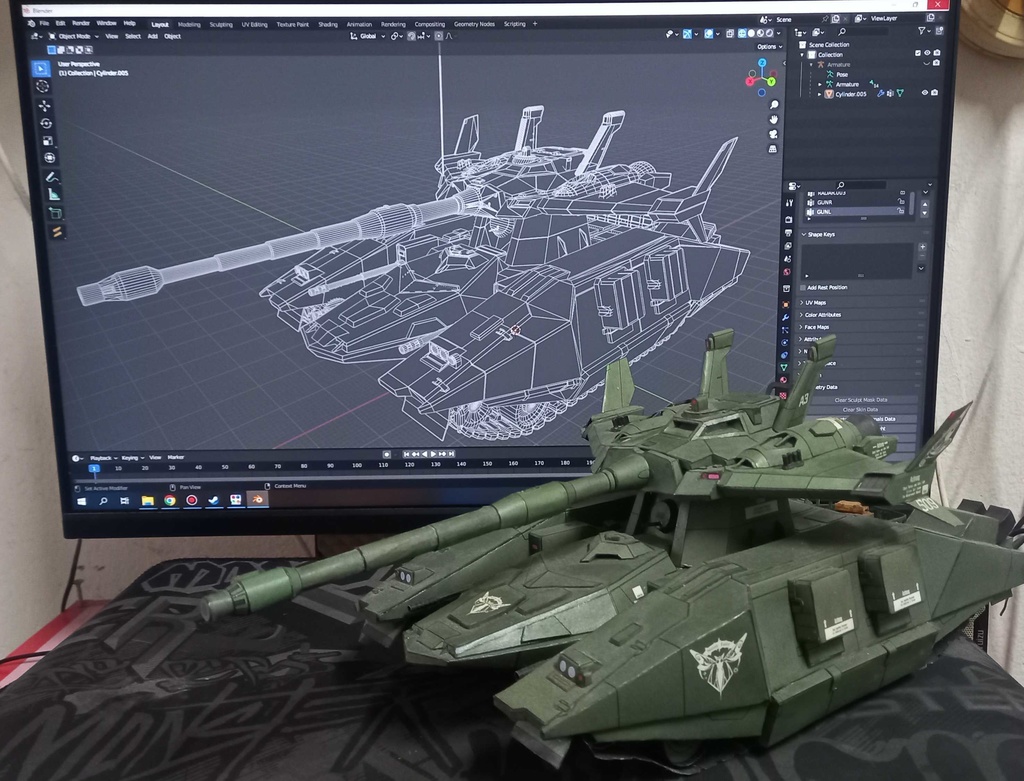Screen dimensions: 1024x781
Task: Activate the Cursor tool in the toolbar
Action: pyautogui.click(x=42, y=86)
